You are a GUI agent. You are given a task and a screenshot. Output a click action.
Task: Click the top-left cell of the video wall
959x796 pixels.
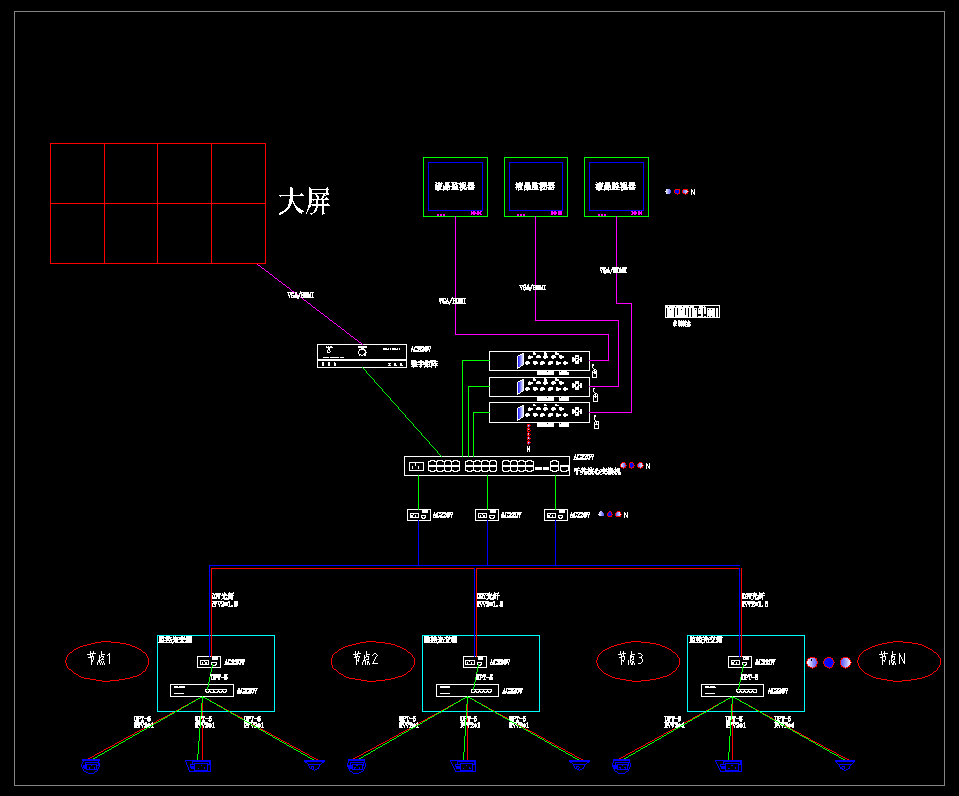click(x=78, y=174)
